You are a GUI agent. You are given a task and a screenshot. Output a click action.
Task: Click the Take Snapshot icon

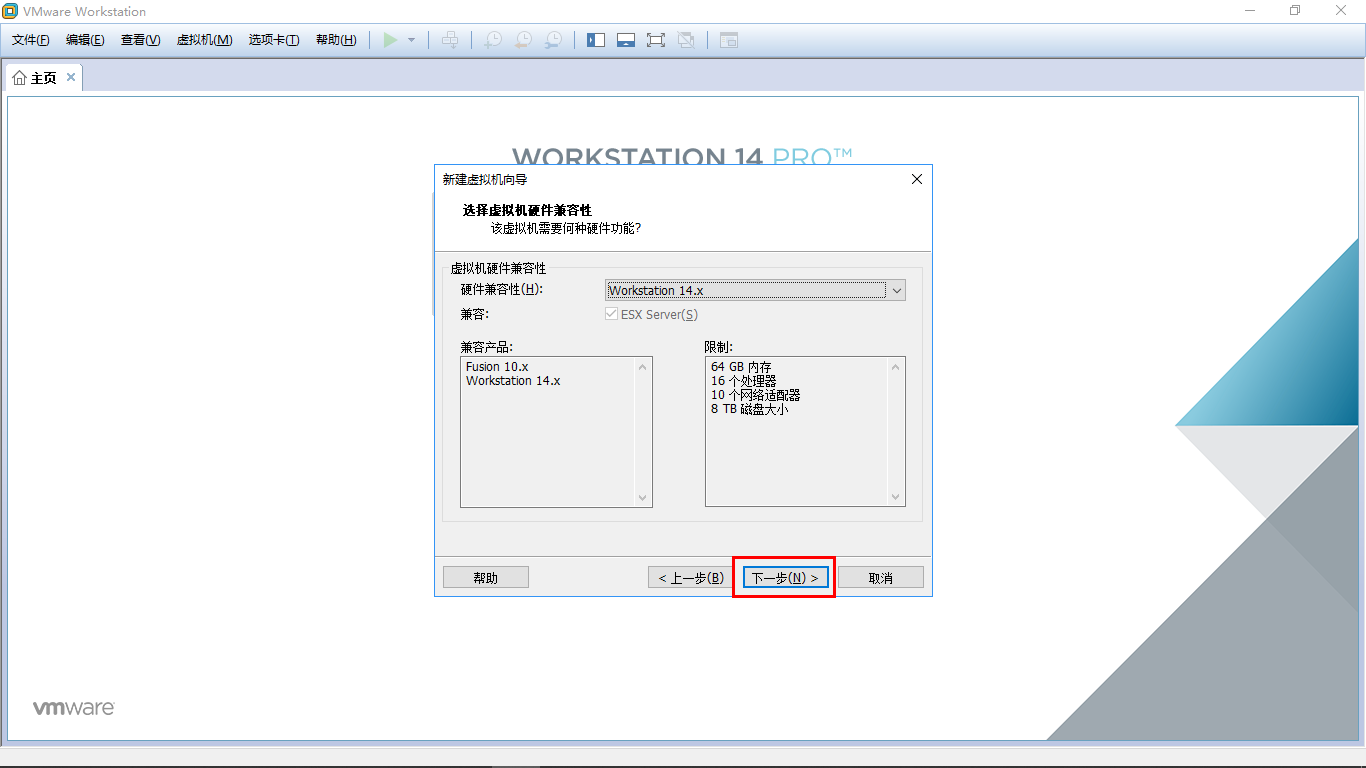492,40
